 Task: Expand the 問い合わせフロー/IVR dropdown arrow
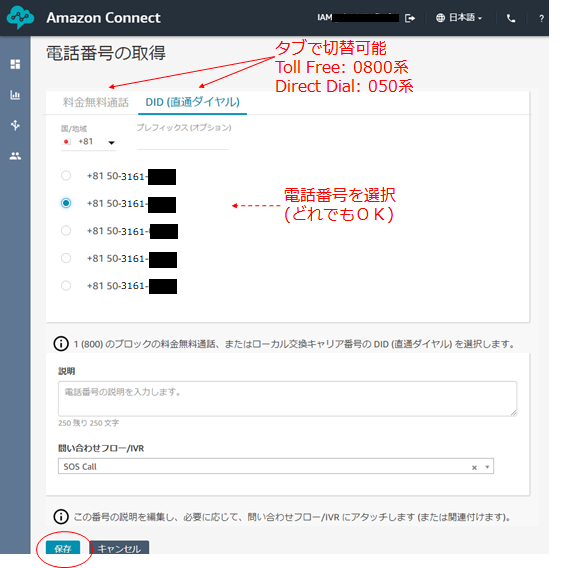(487, 467)
